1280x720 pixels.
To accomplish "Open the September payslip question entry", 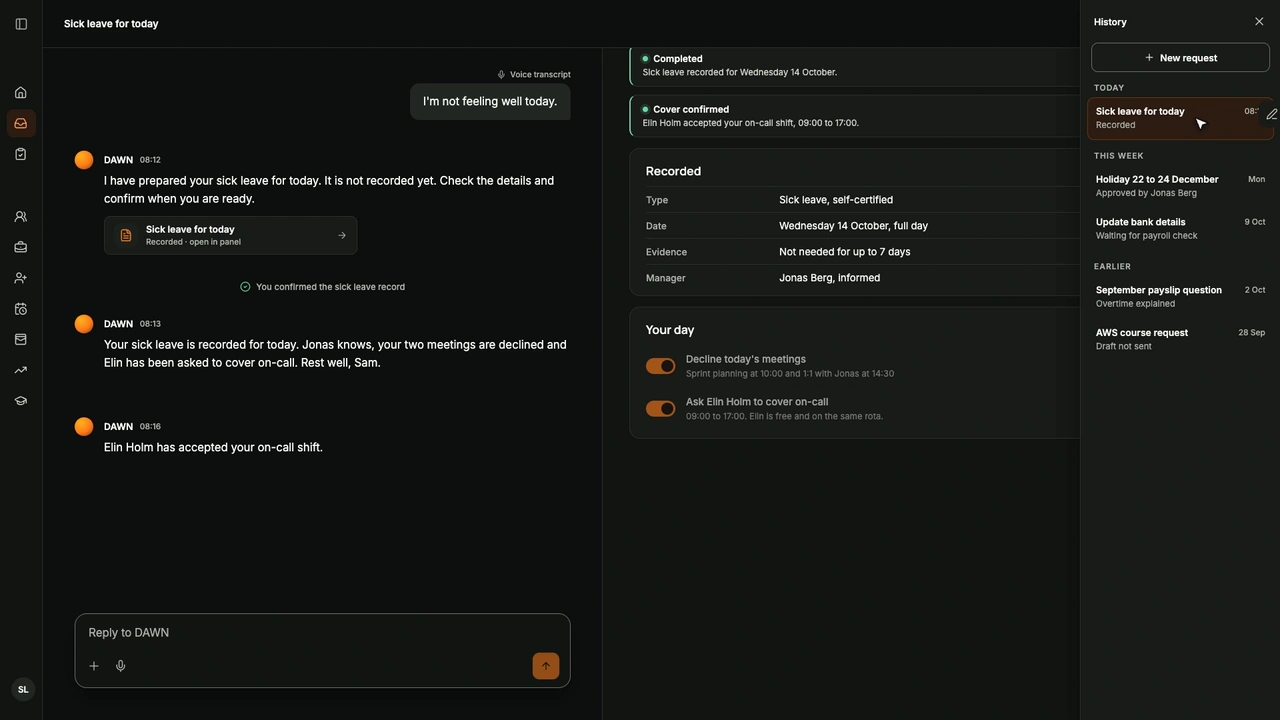I will (1180, 297).
